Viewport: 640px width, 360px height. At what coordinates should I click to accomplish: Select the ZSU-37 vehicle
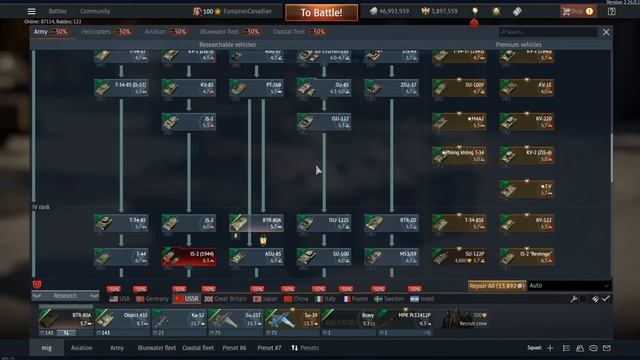coord(391,88)
